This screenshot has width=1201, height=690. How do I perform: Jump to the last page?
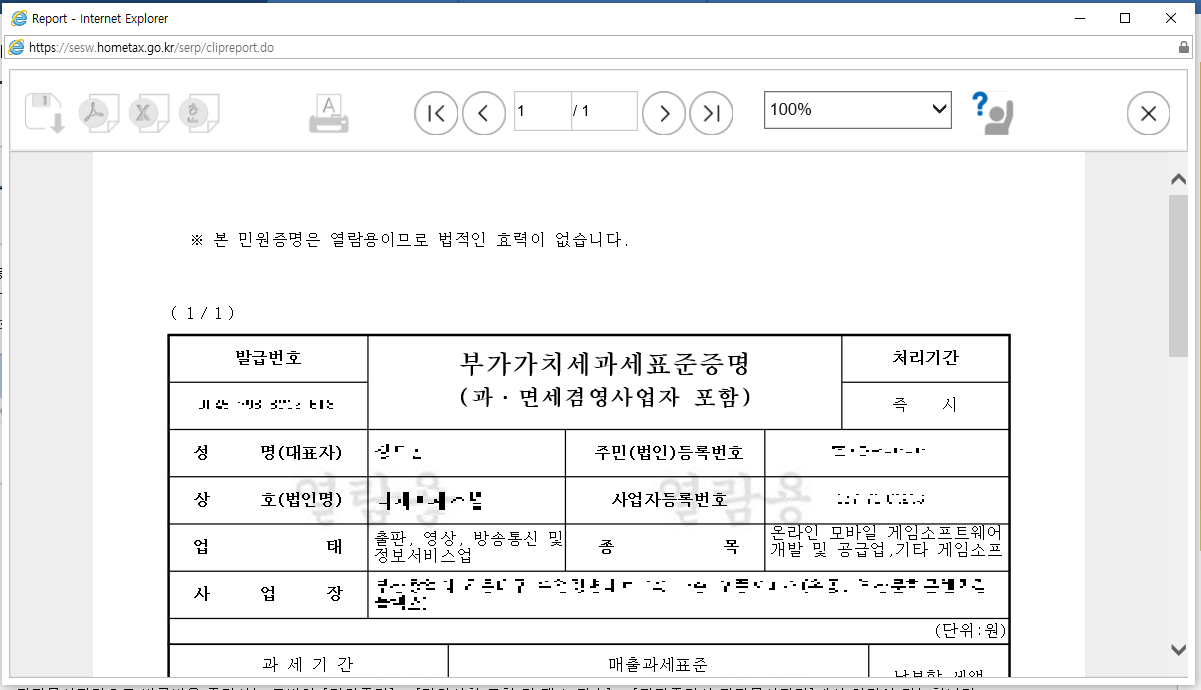[x=712, y=113]
